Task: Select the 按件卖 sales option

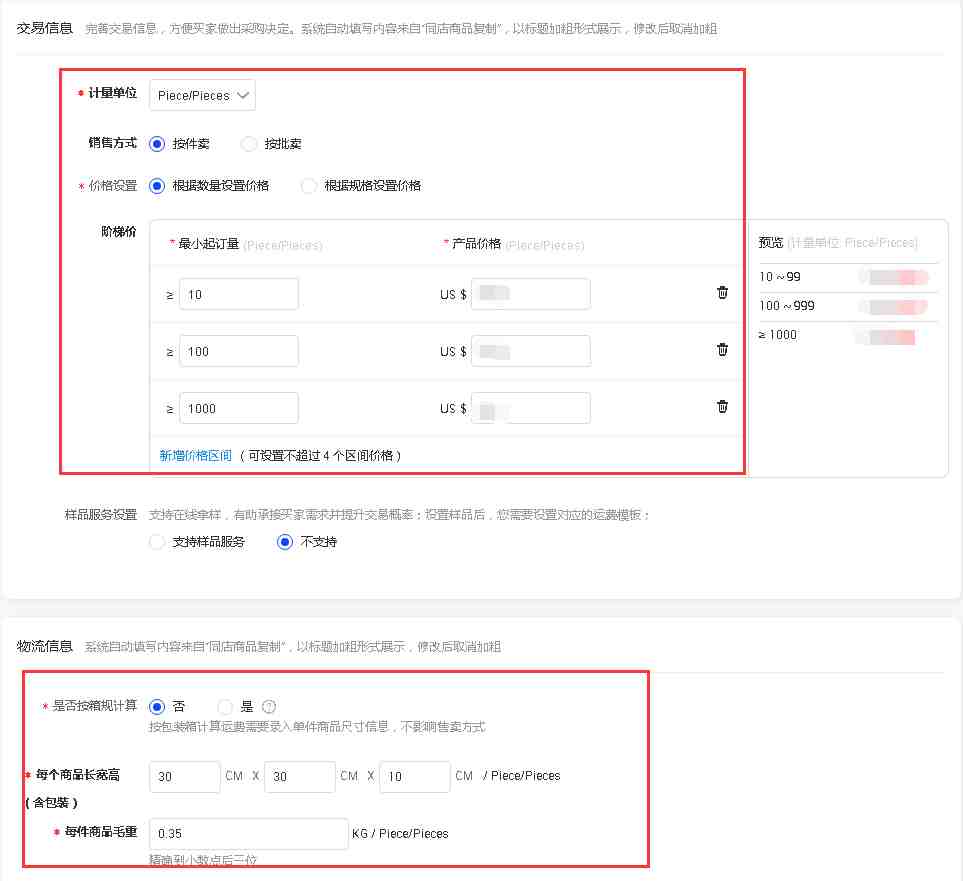Action: tap(157, 144)
